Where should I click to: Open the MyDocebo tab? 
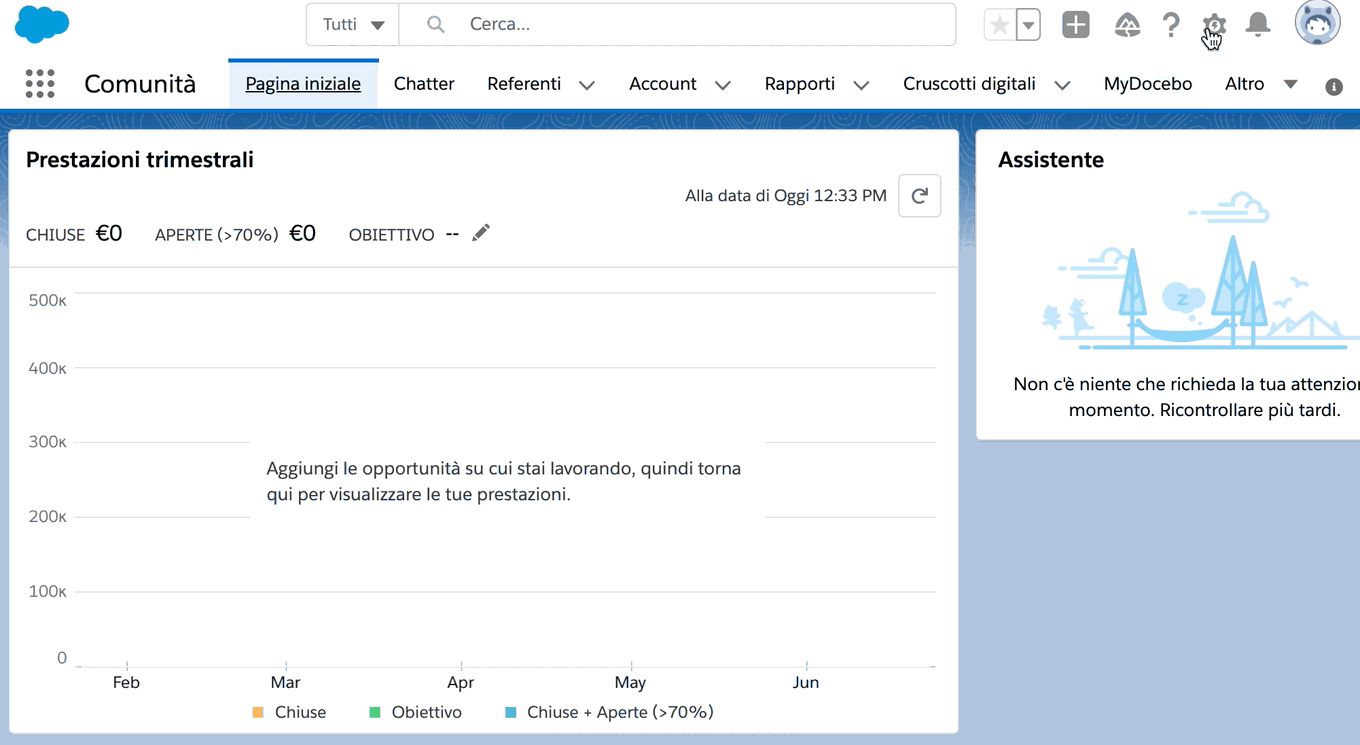pos(1148,84)
